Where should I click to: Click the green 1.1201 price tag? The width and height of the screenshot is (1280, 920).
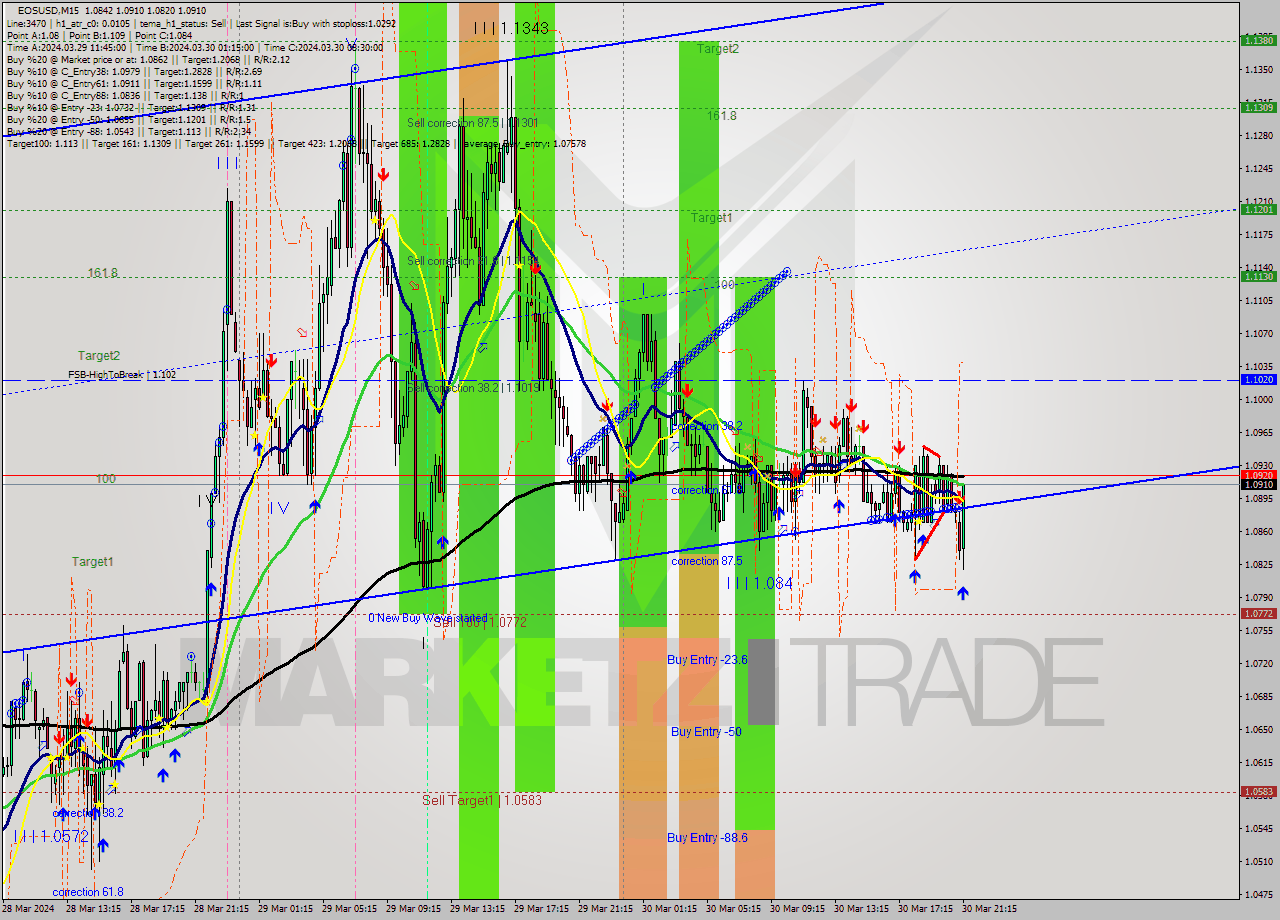(x=1257, y=209)
